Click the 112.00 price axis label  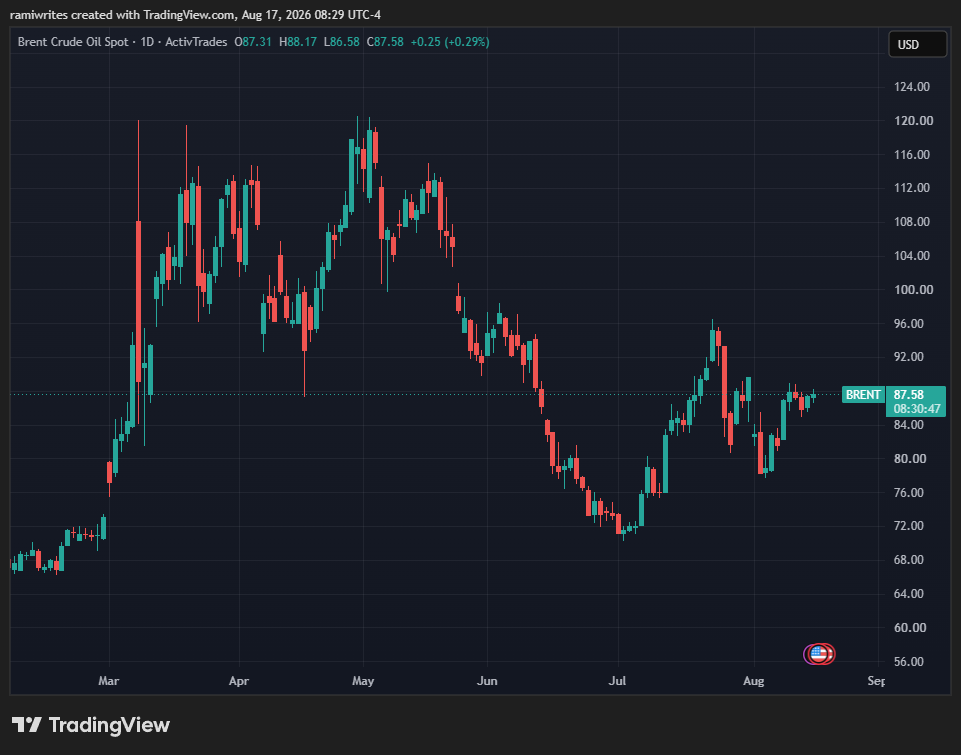tap(913, 188)
